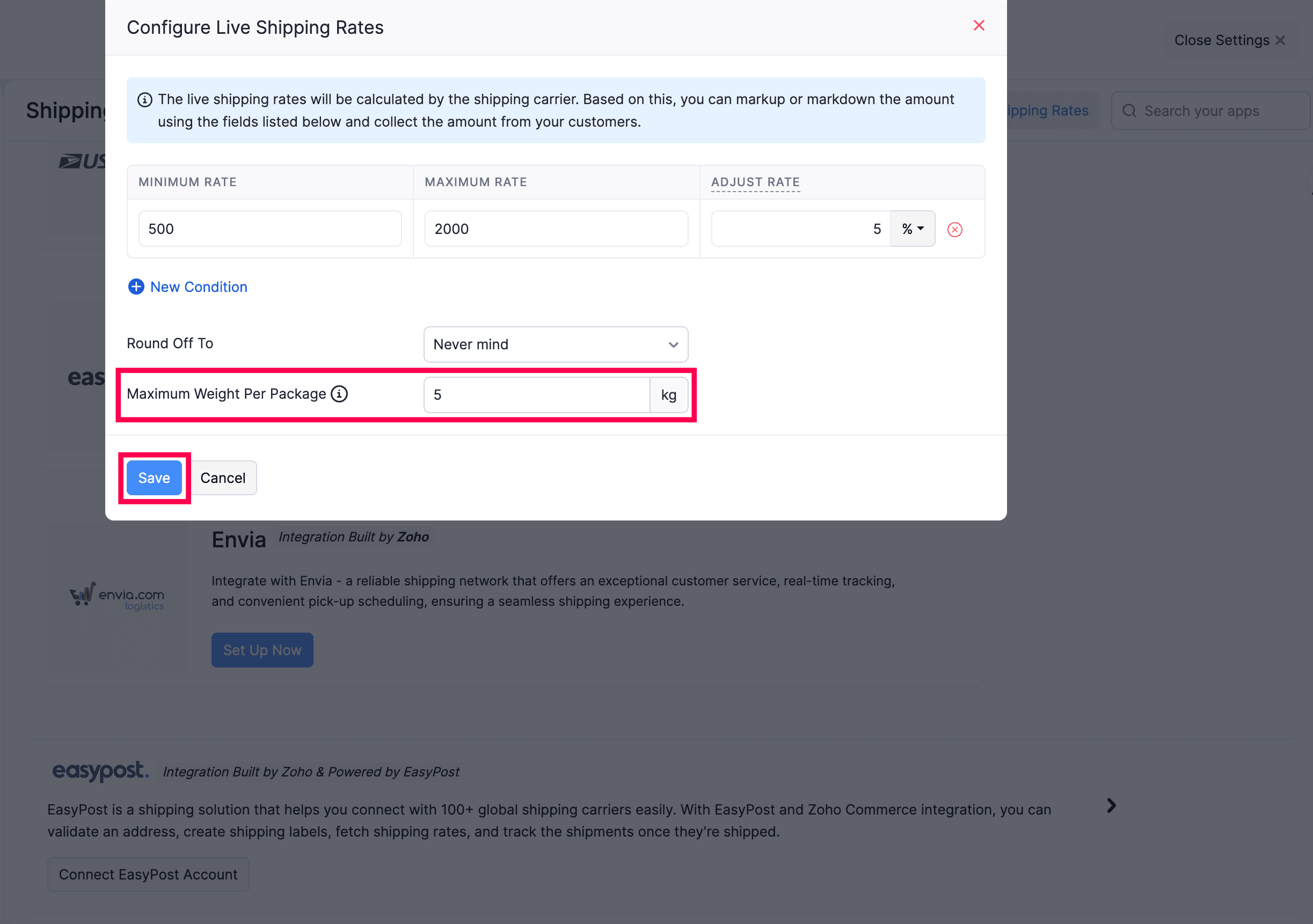Click the kg unit label
1313x924 pixels.
[668, 394]
